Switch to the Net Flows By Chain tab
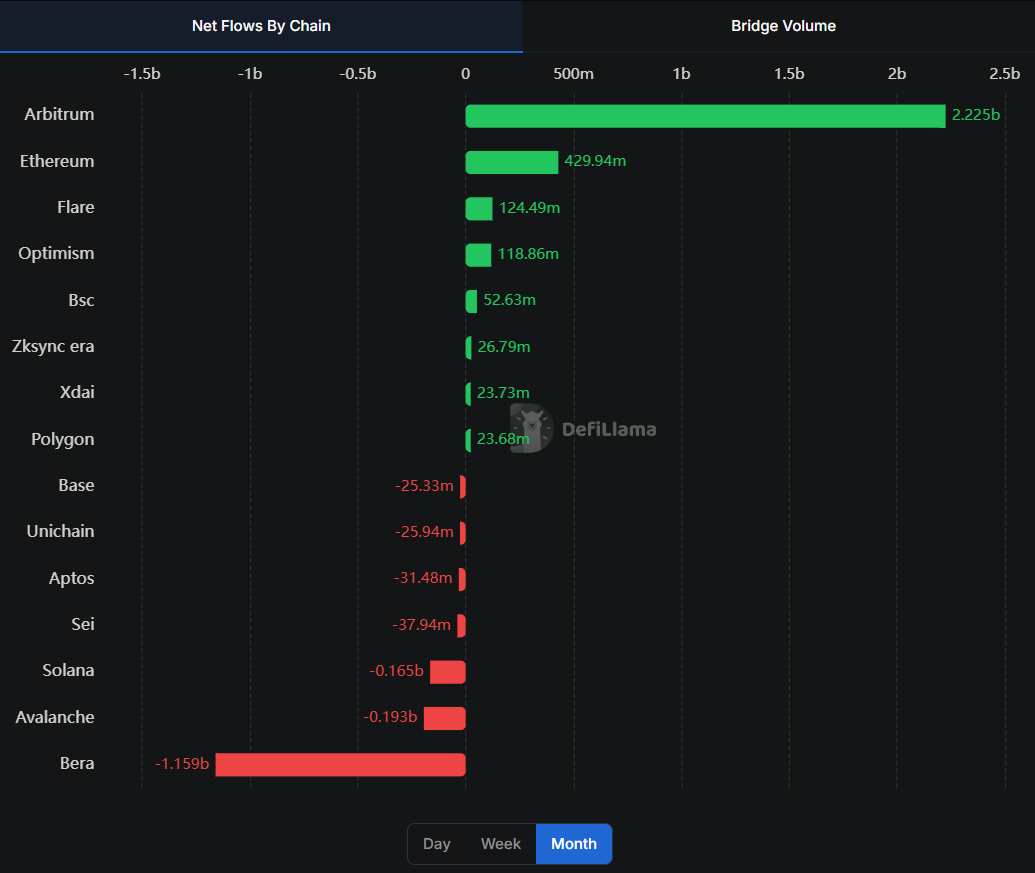 point(261,26)
